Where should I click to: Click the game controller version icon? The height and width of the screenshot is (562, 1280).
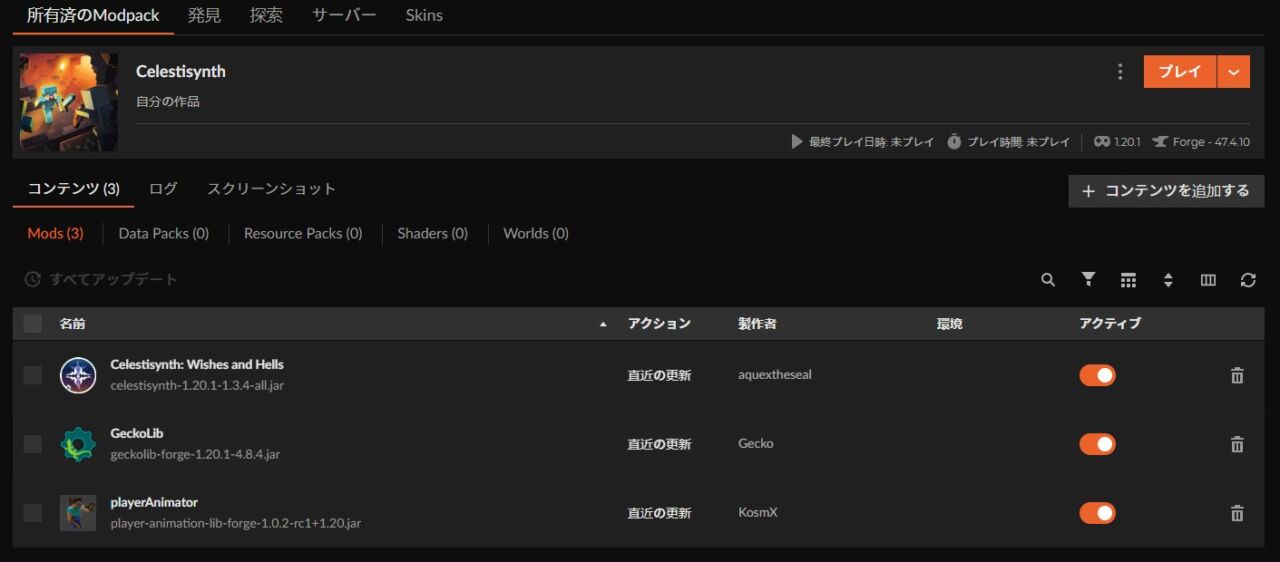[1102, 142]
